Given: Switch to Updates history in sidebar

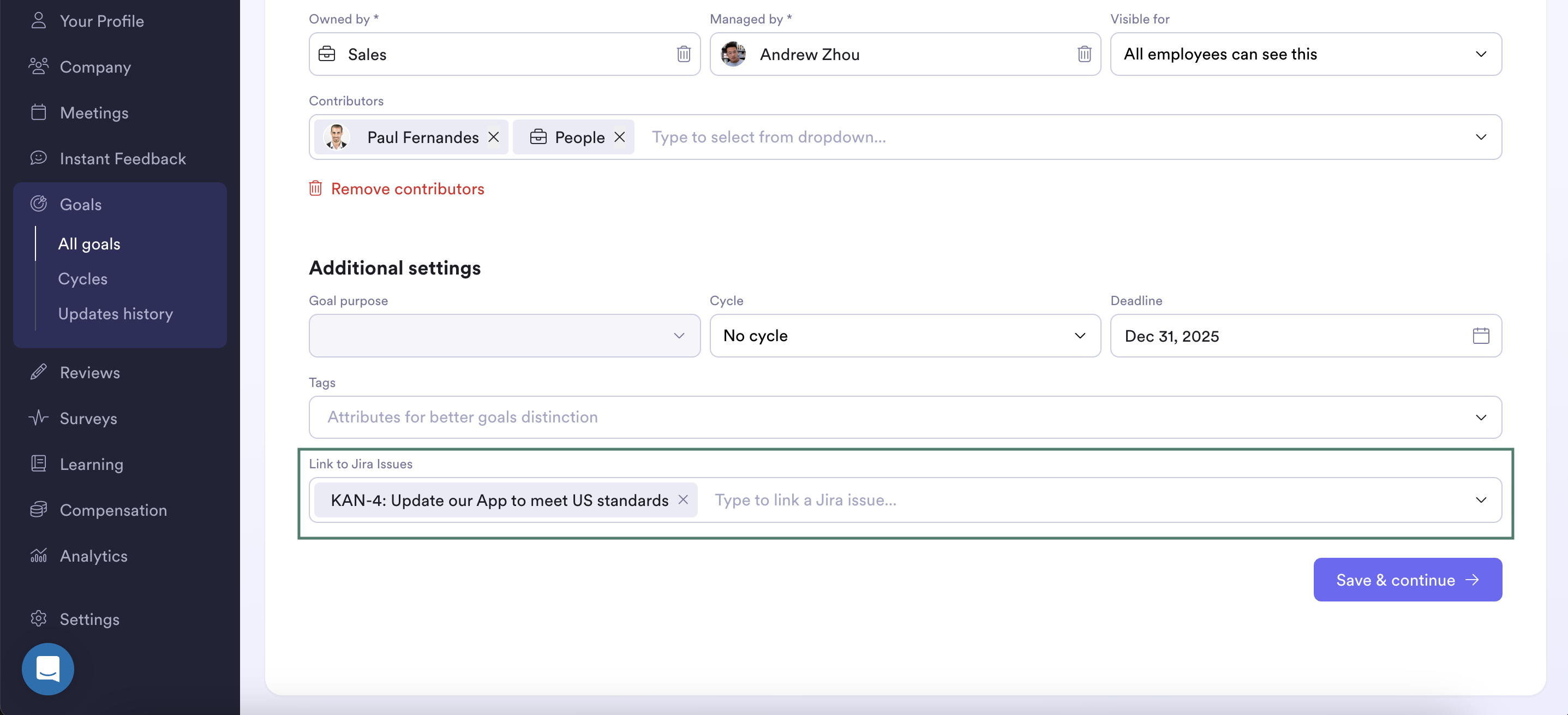Looking at the screenshot, I should pos(115,314).
